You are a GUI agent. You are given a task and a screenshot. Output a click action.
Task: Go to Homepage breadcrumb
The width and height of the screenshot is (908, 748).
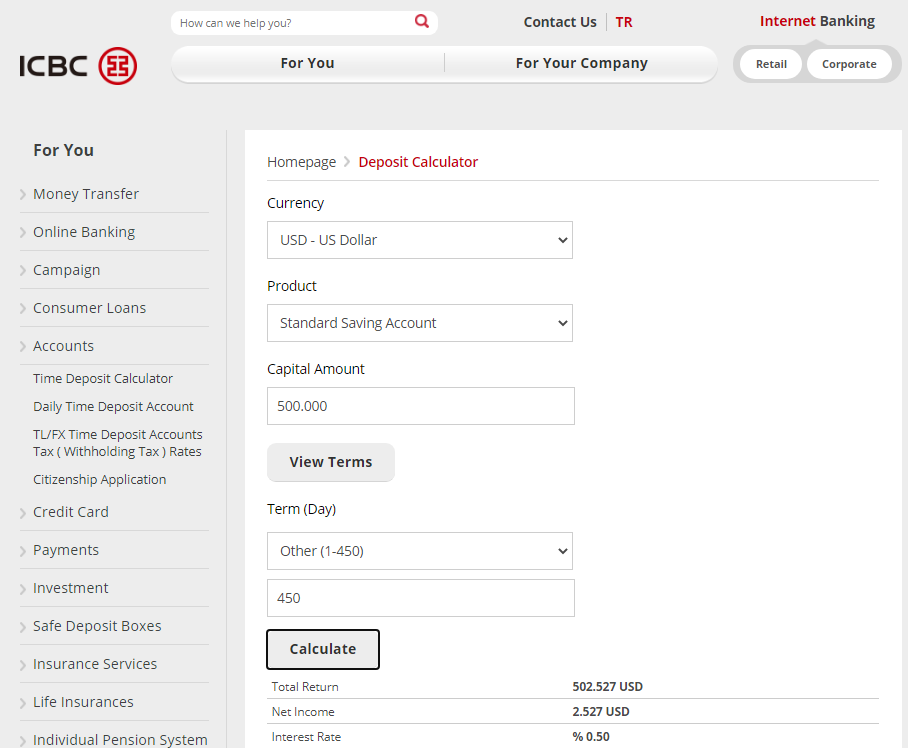301,162
